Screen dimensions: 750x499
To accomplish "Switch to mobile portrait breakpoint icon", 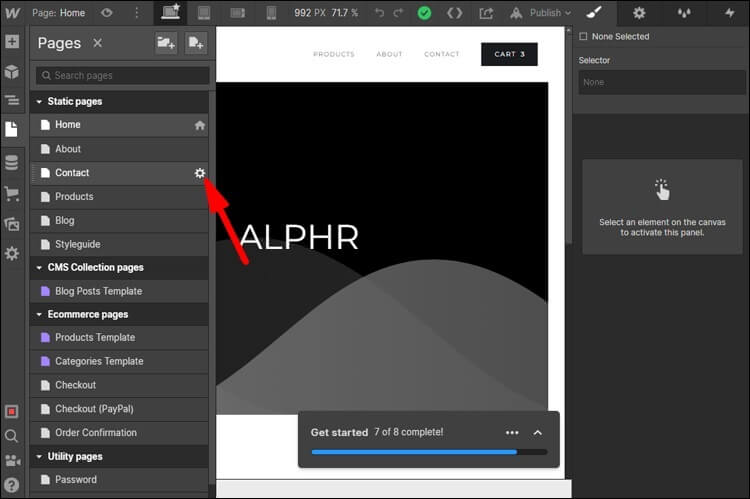I will pyautogui.click(x=271, y=13).
